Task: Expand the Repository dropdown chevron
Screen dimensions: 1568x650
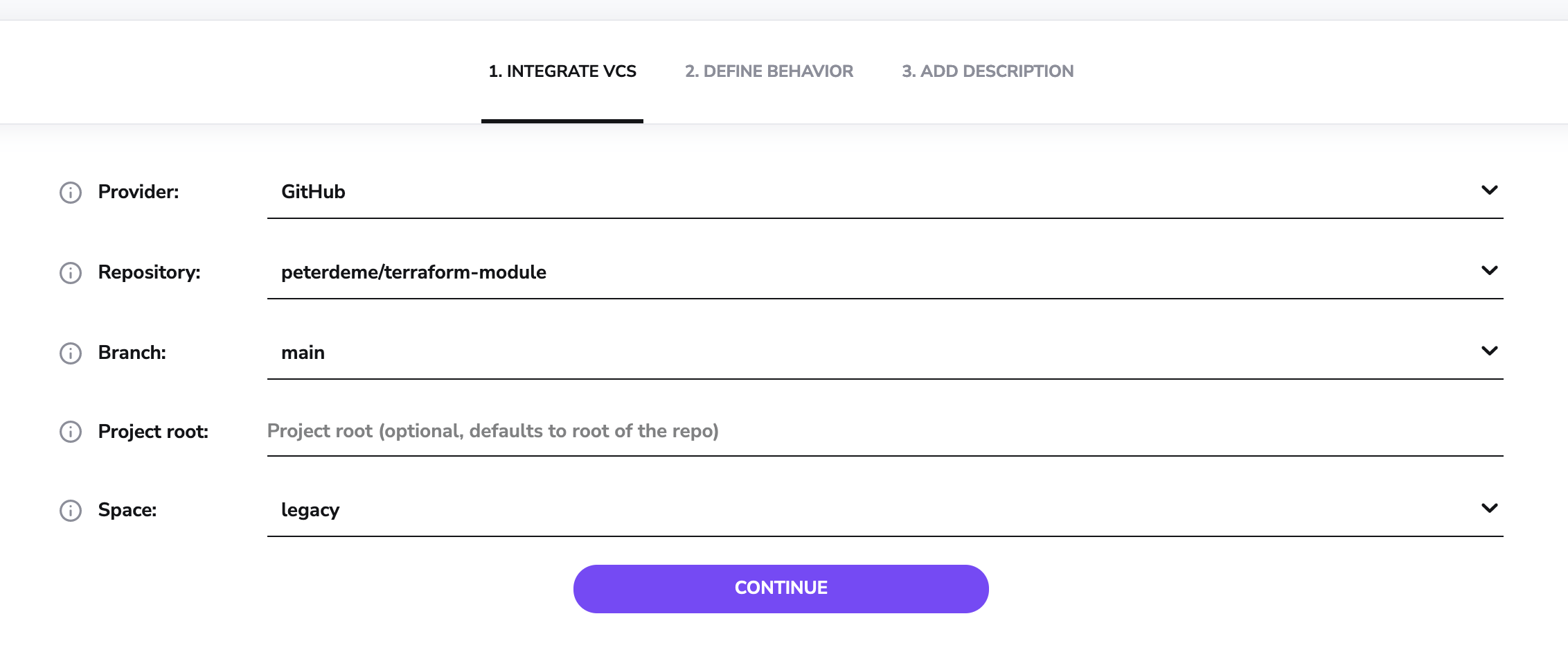Action: tap(1489, 271)
